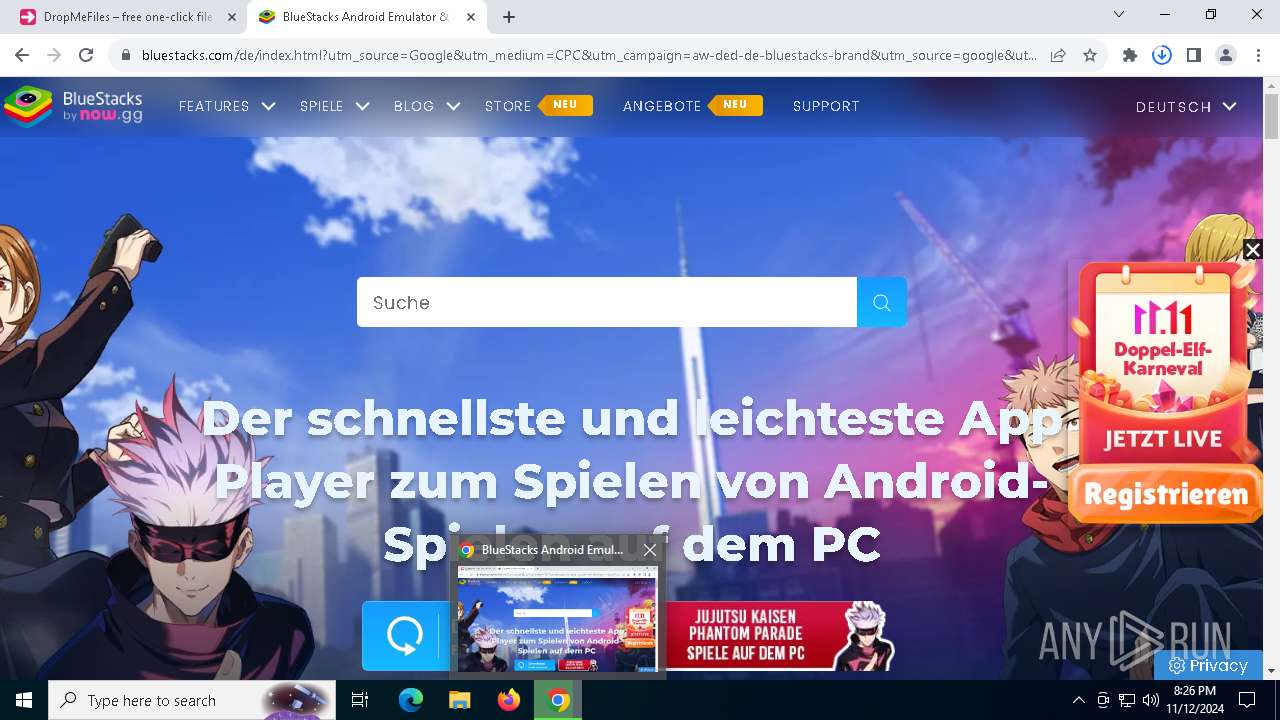
Task: Select the BlueStacks window preview thumbnail
Action: [x=557, y=618]
